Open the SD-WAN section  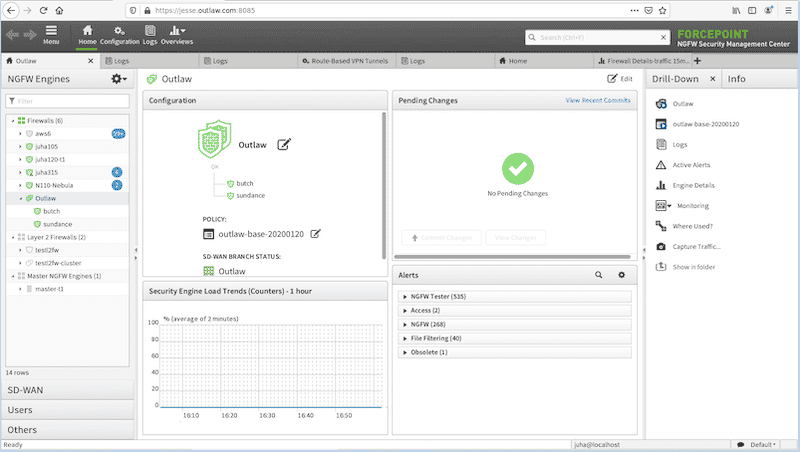(67, 390)
